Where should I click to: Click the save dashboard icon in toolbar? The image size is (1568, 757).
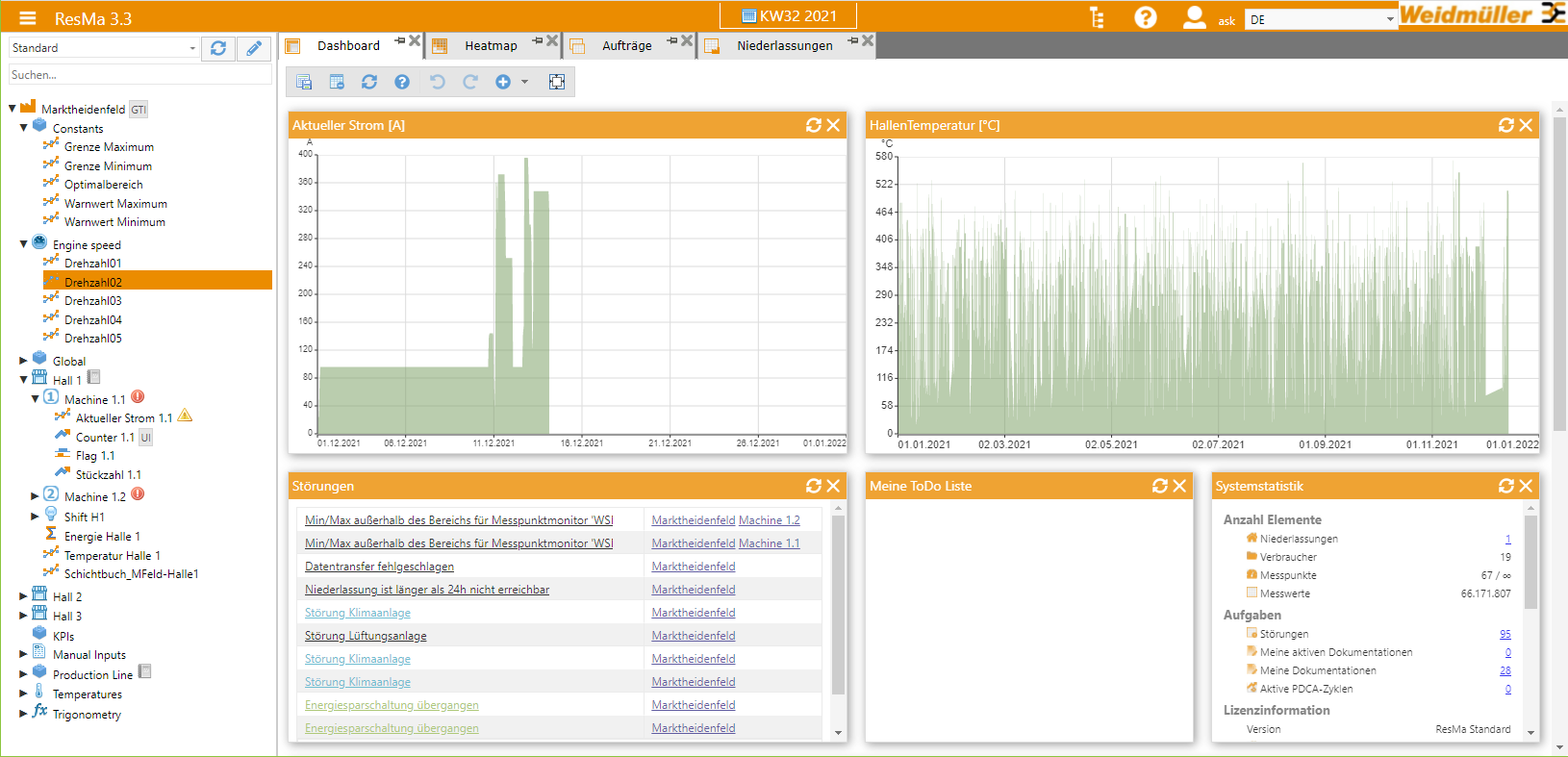(x=304, y=83)
